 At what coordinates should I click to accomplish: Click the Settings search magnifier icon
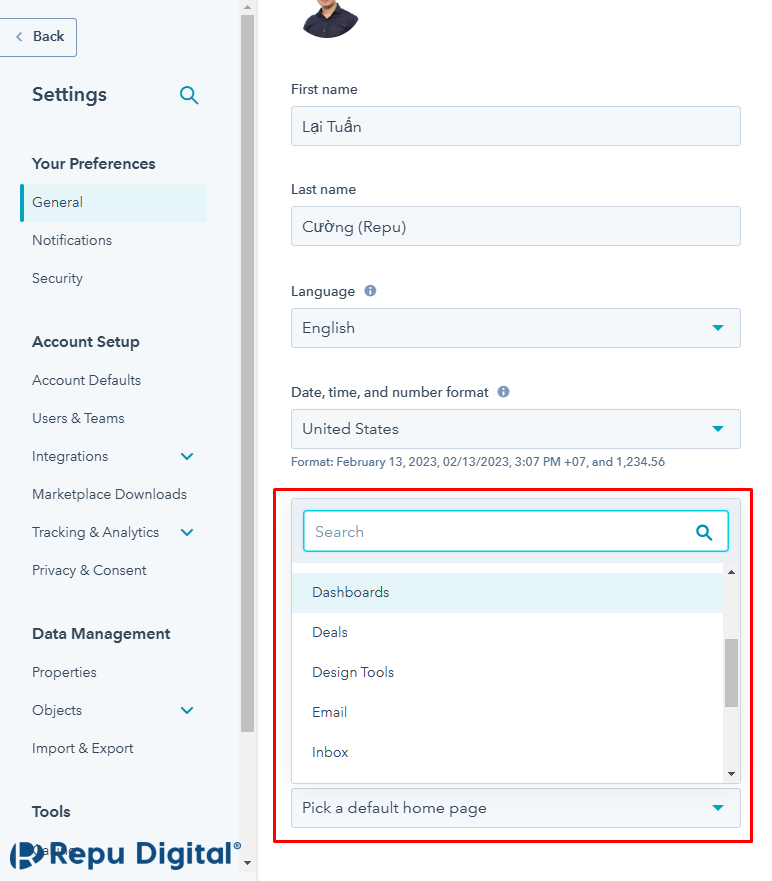coord(189,95)
